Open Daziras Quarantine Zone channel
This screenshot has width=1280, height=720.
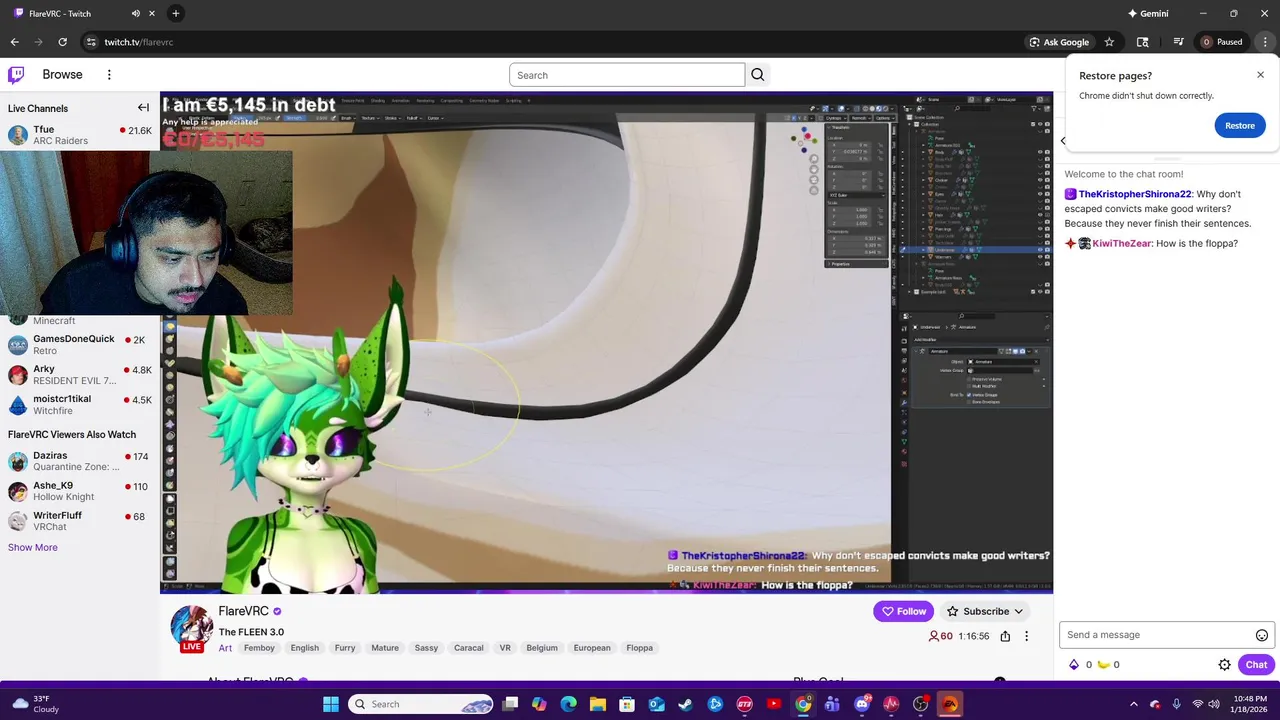coord(80,461)
